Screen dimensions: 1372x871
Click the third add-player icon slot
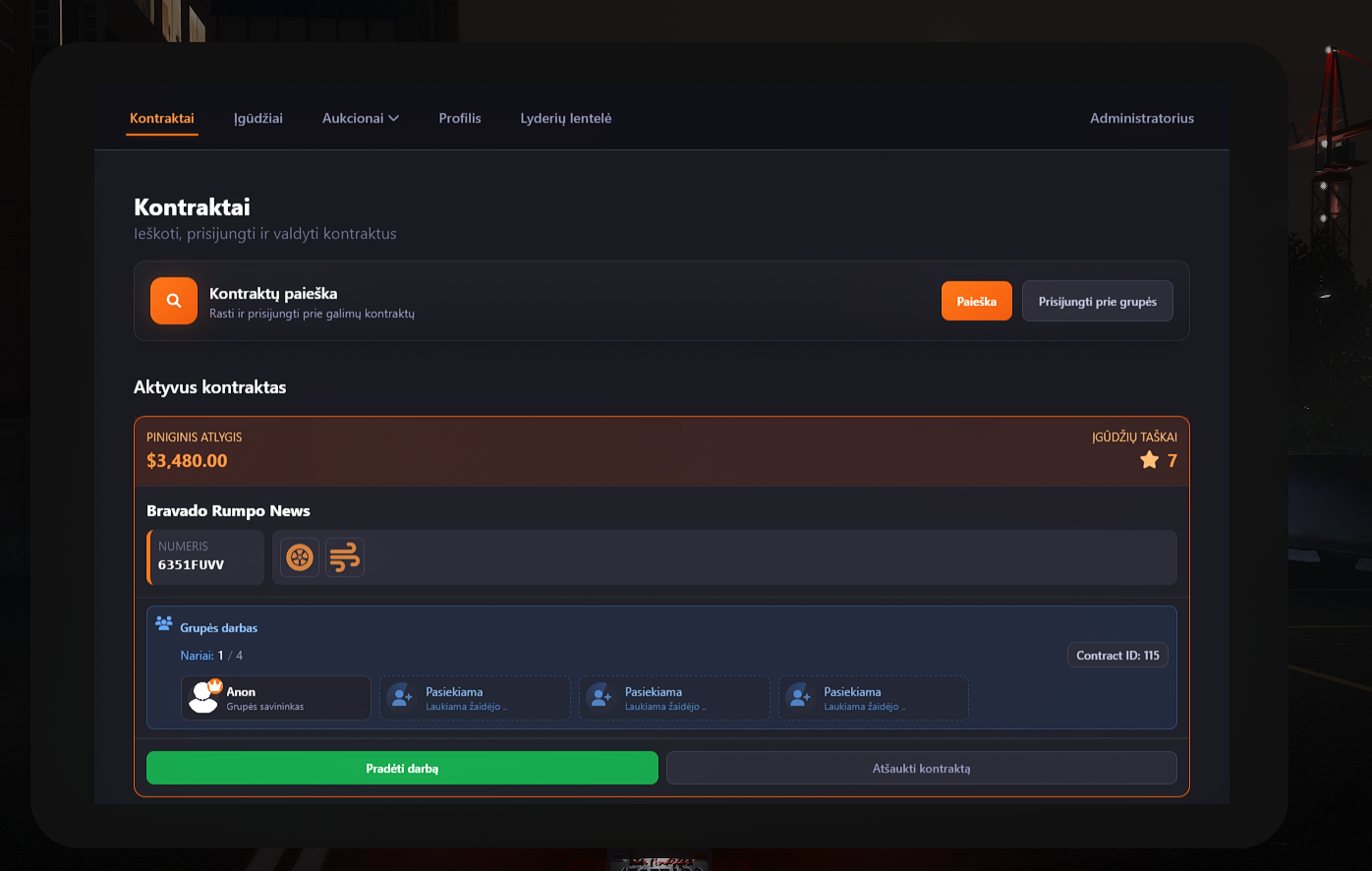click(800, 697)
